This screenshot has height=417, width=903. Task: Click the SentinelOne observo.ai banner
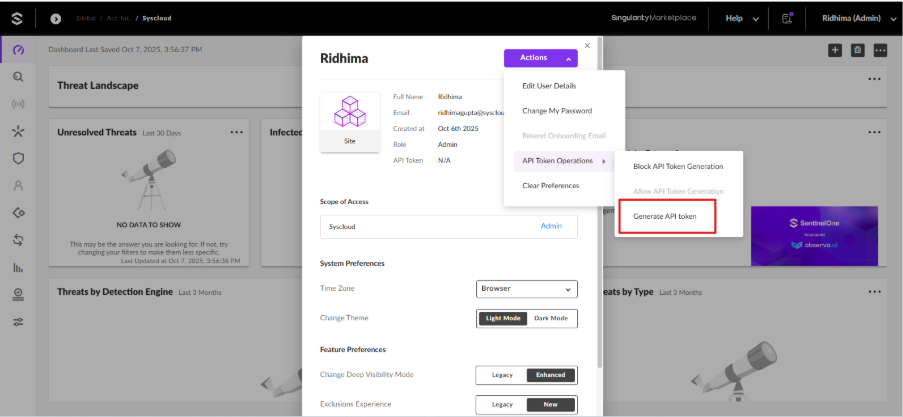click(814, 236)
